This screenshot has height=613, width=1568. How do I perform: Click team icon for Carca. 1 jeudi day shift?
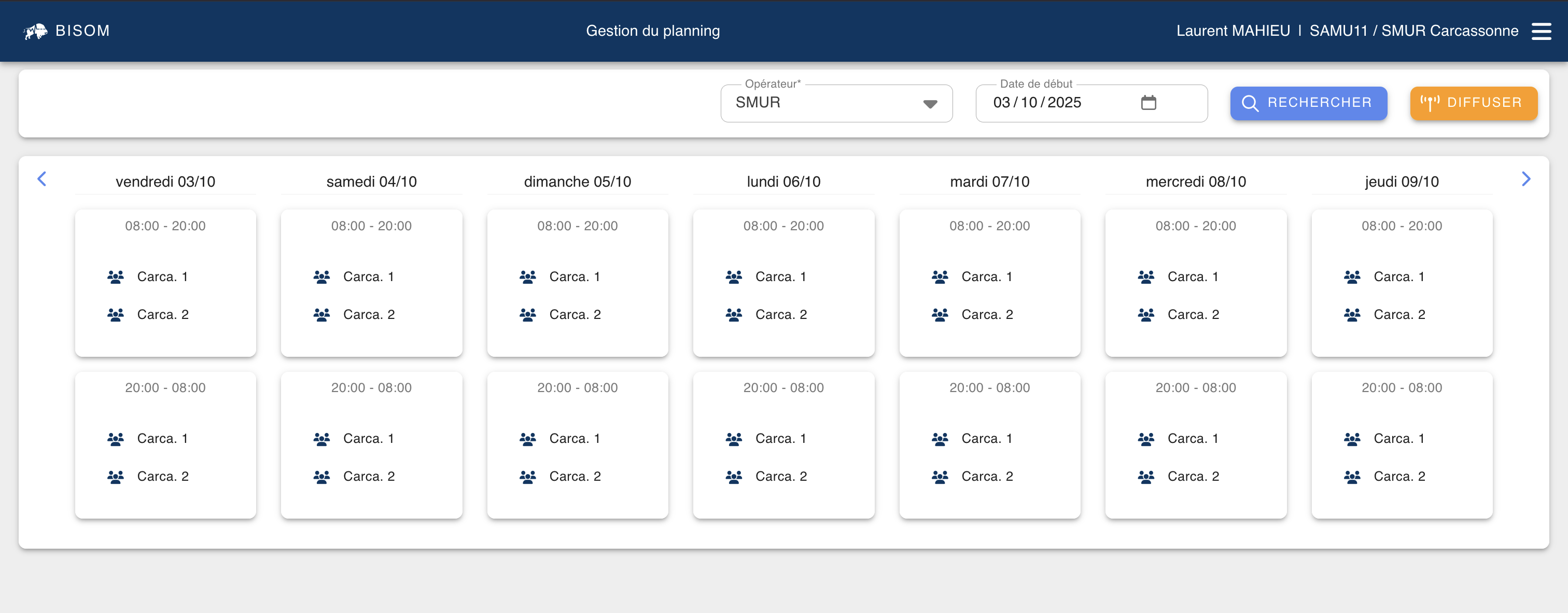1352,277
